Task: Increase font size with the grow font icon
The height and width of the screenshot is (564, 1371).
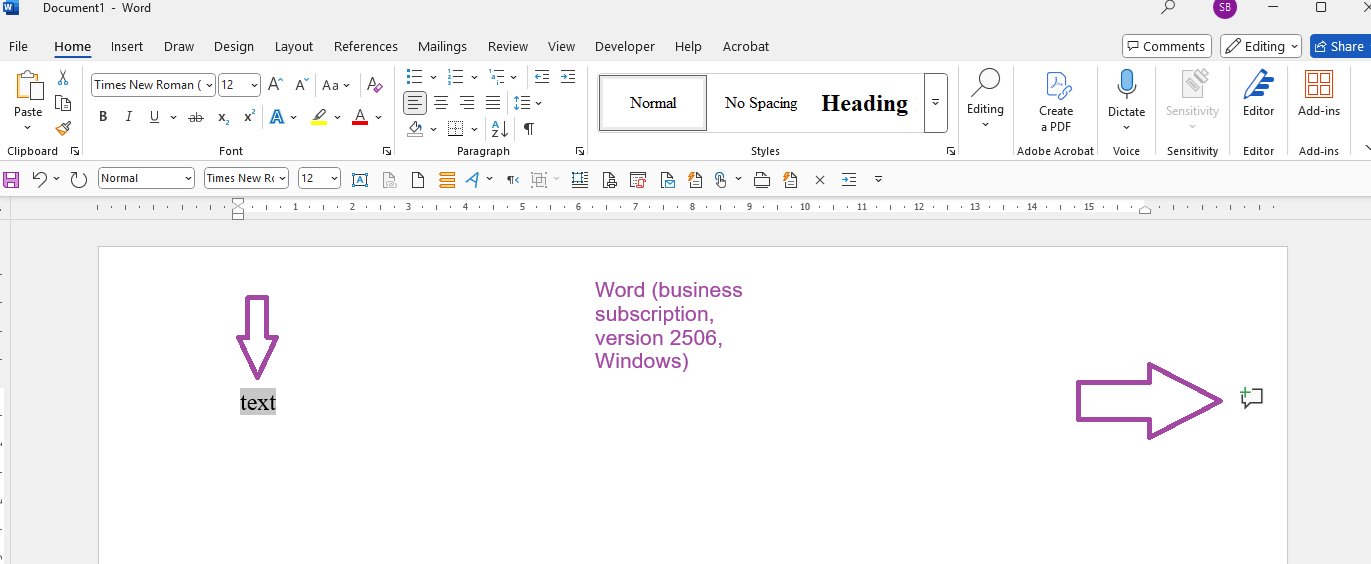Action: (276, 85)
